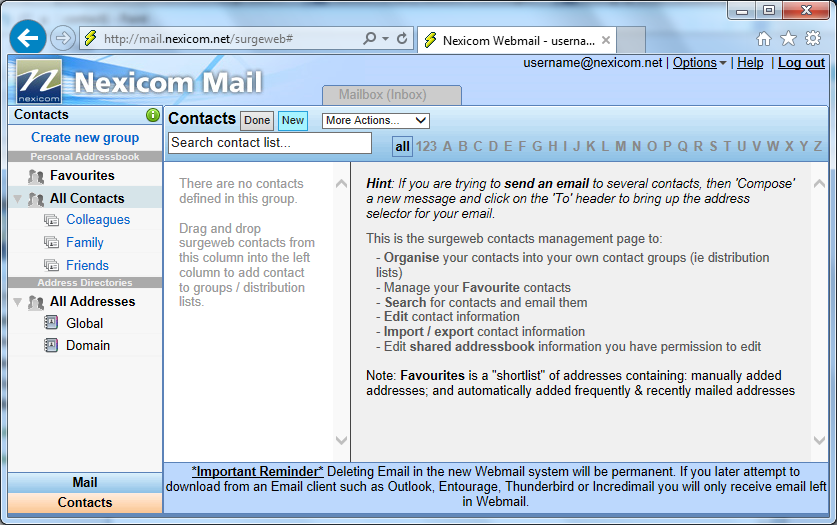Open the new blank browser tab
This screenshot has width=837, height=525.
tap(631, 40)
